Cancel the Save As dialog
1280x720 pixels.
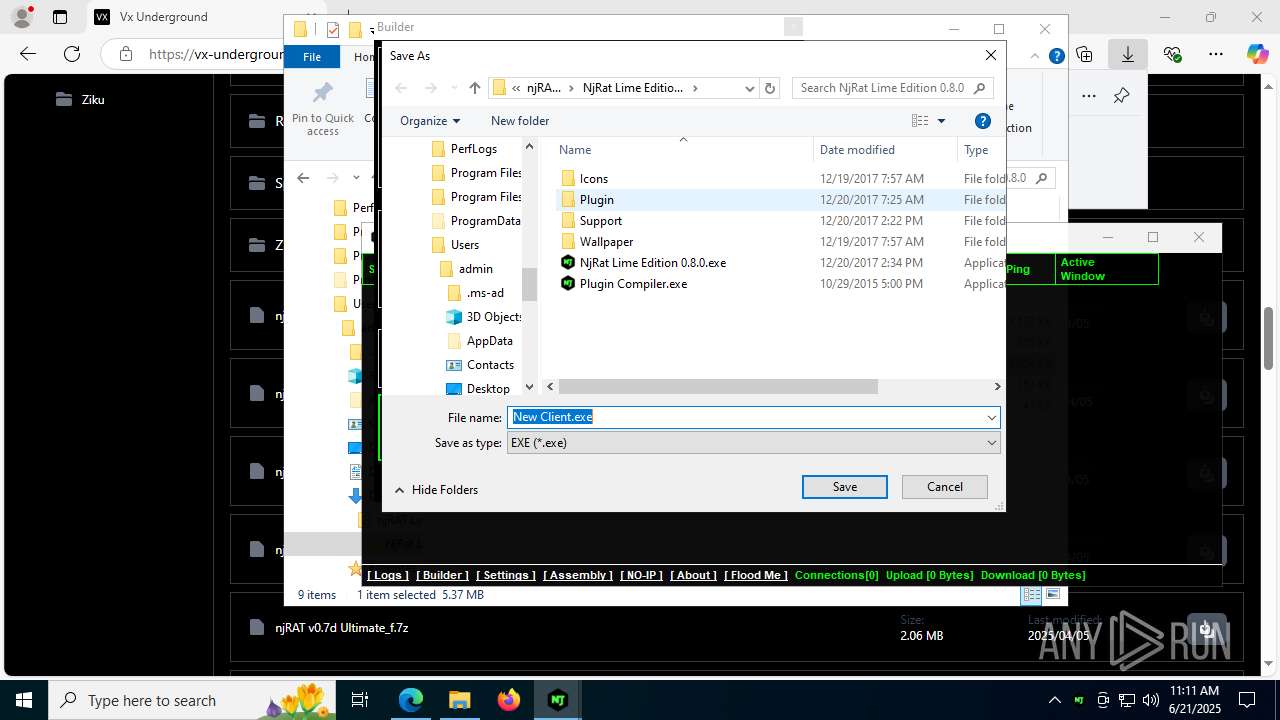(945, 487)
